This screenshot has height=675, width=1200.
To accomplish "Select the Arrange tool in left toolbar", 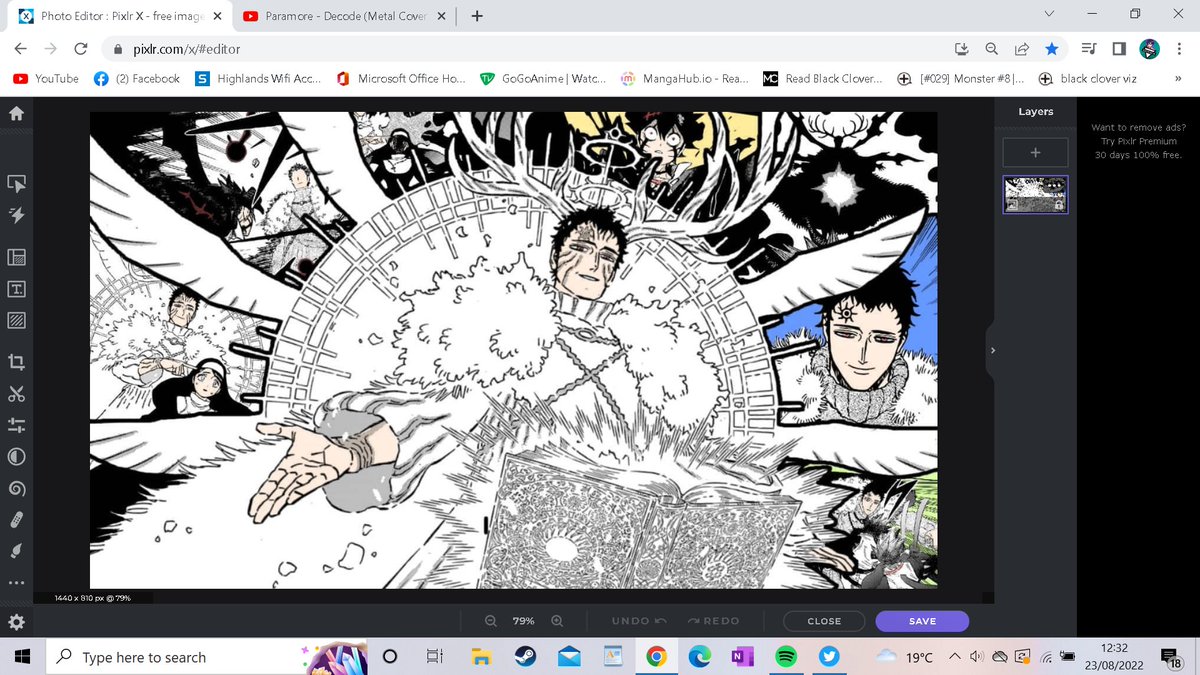I will pyautogui.click(x=16, y=184).
